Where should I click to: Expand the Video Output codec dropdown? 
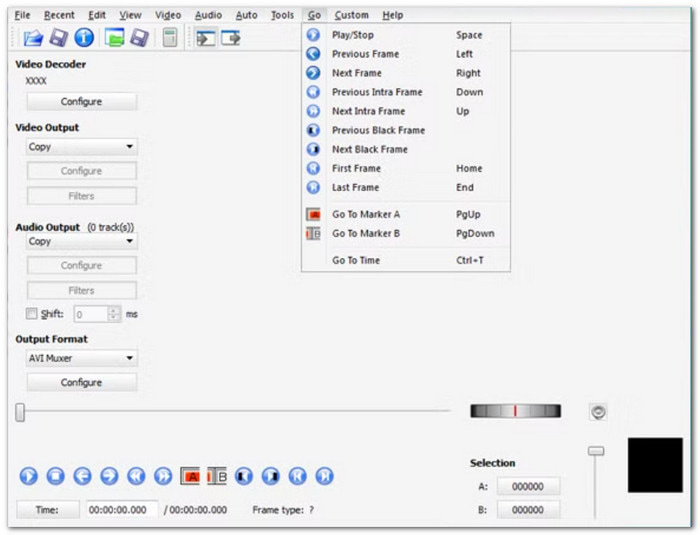82,146
